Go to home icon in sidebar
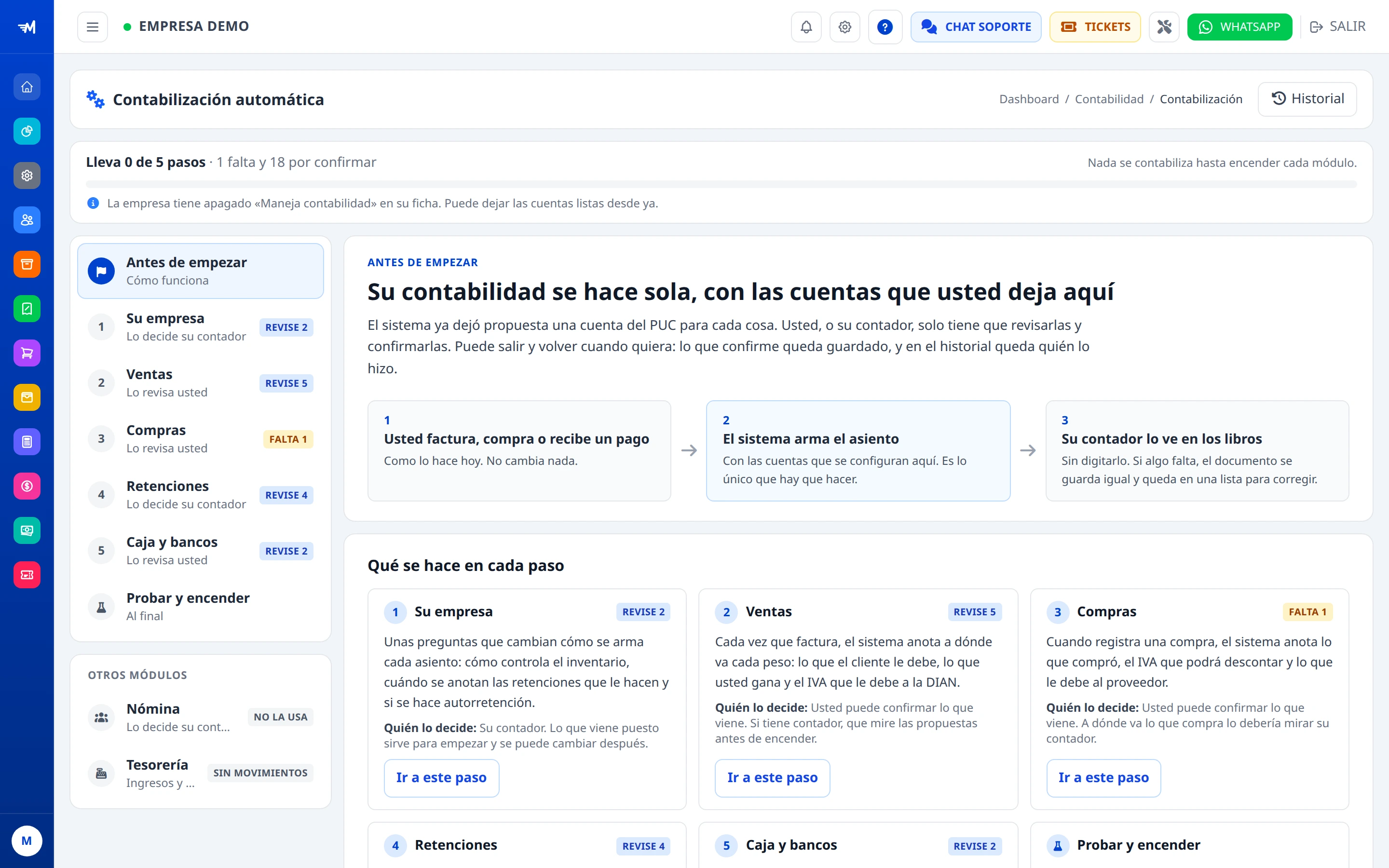The width and height of the screenshot is (1389, 868). tap(27, 87)
